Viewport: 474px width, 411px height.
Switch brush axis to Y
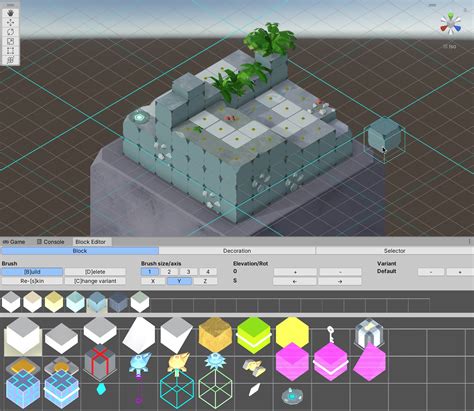click(179, 281)
